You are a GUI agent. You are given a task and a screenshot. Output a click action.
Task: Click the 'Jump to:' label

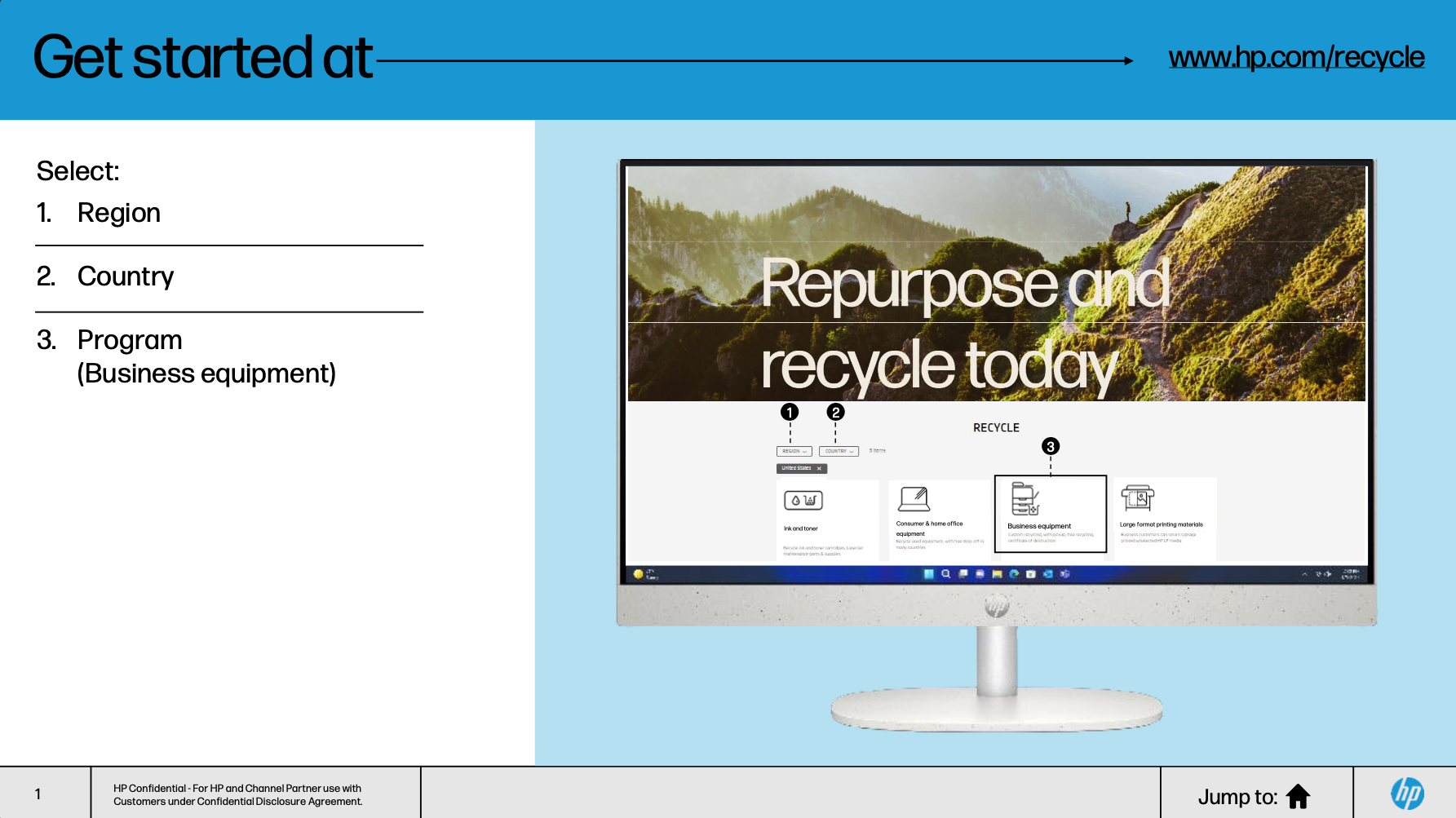1237,797
